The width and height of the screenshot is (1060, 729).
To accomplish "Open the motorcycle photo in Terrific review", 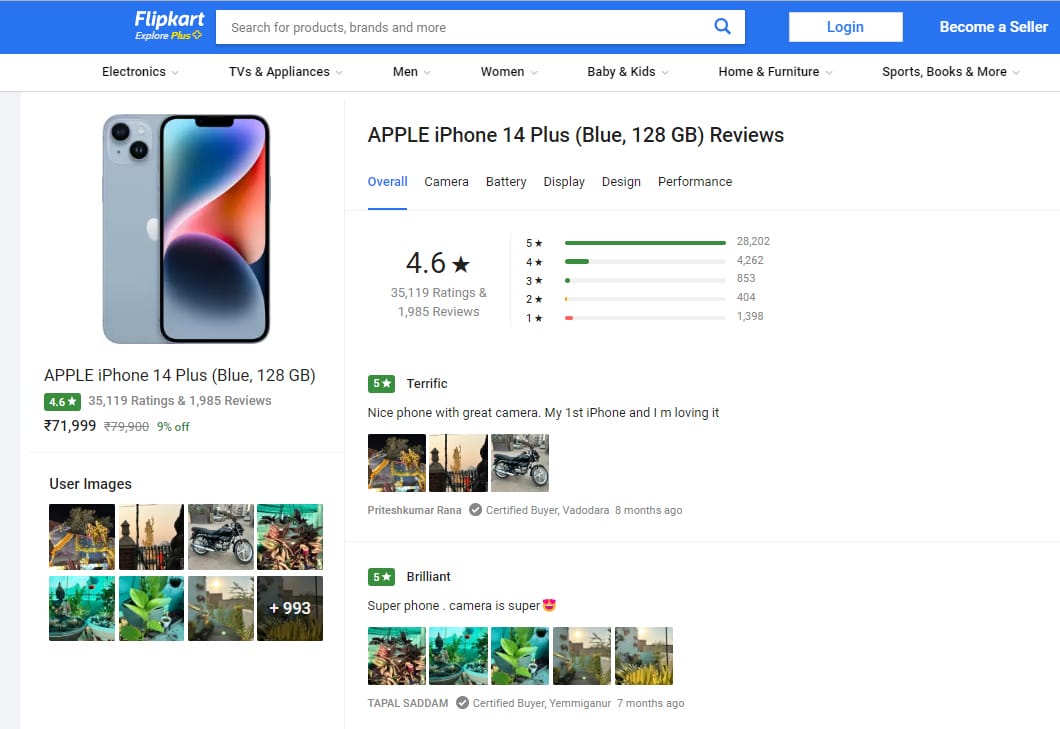I will [520, 463].
